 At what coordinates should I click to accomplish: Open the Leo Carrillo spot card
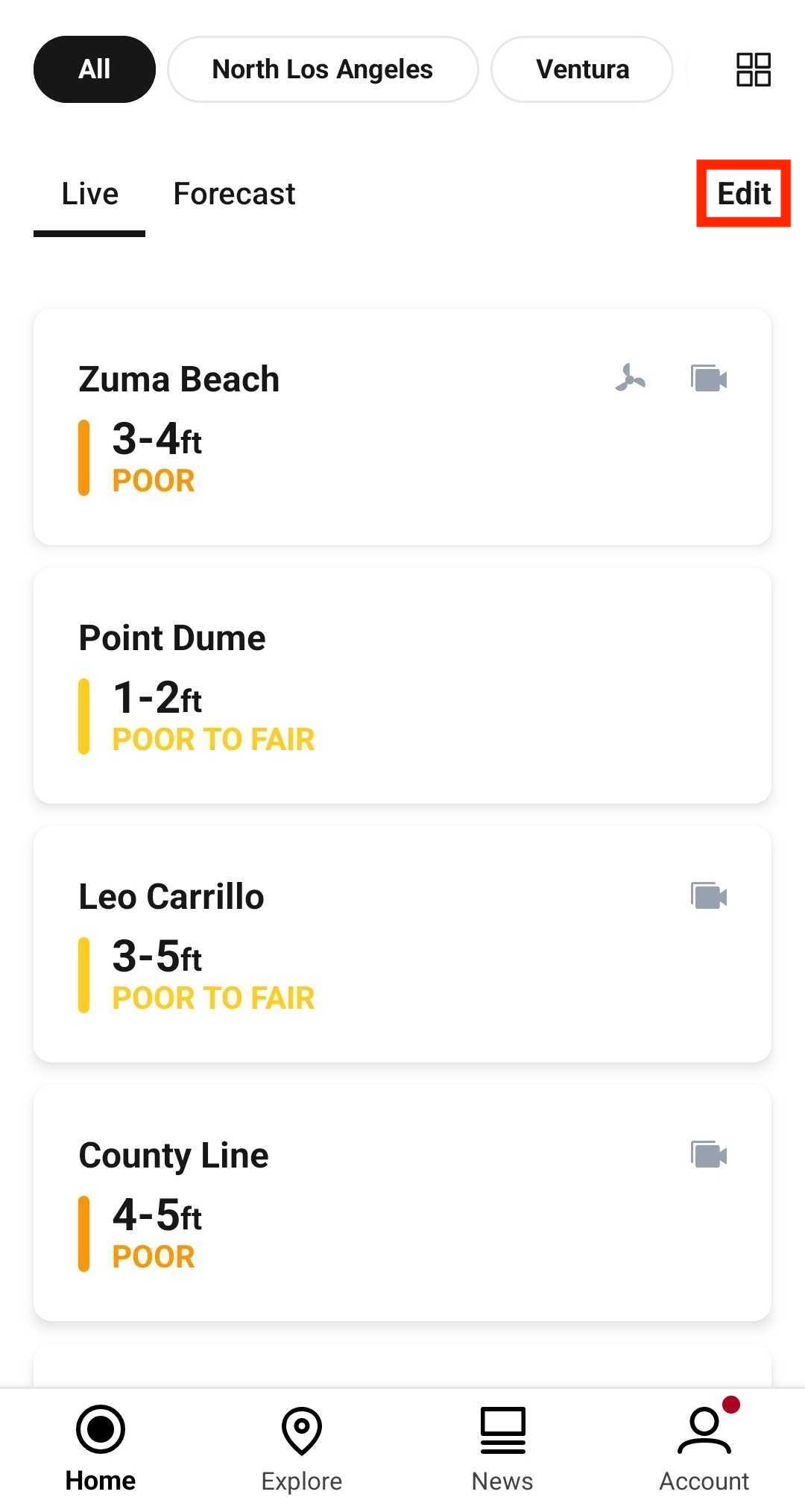coord(402,944)
